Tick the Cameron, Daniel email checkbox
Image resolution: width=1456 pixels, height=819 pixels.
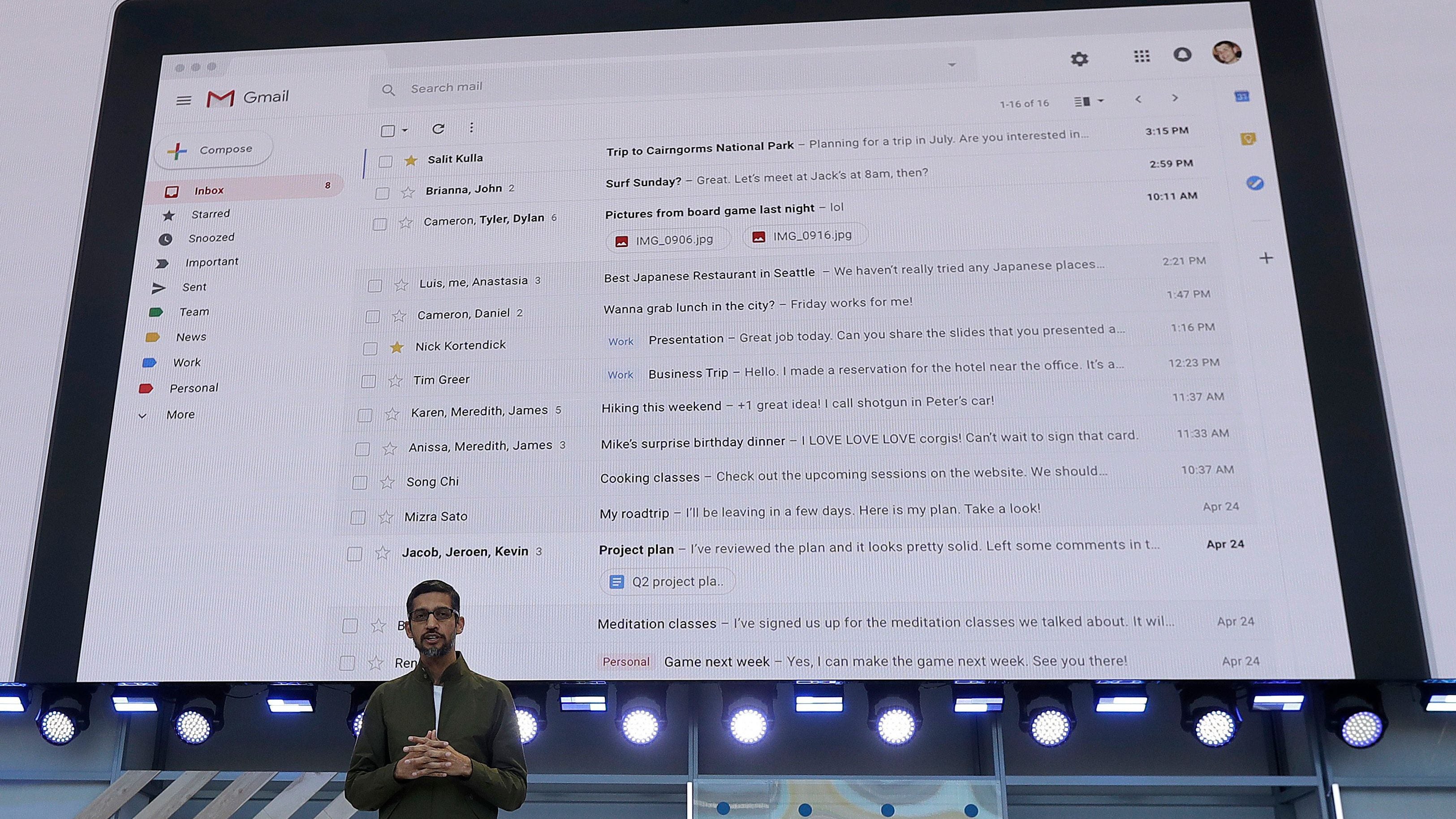[372, 316]
